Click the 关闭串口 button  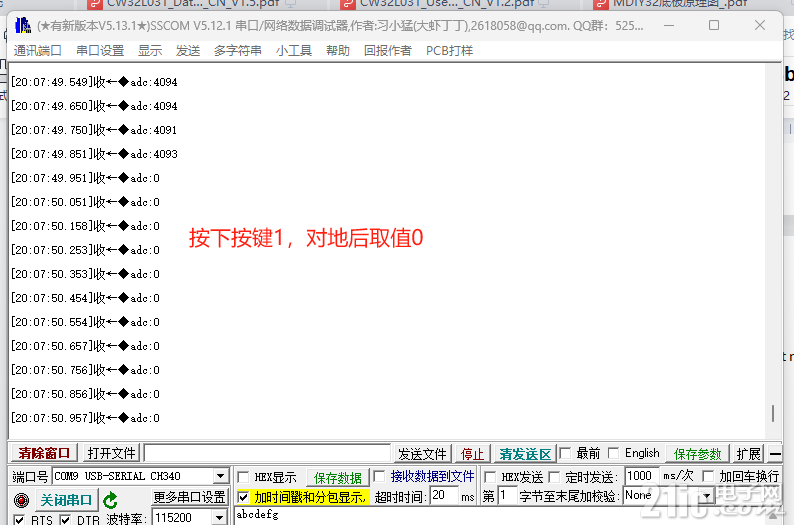66,500
